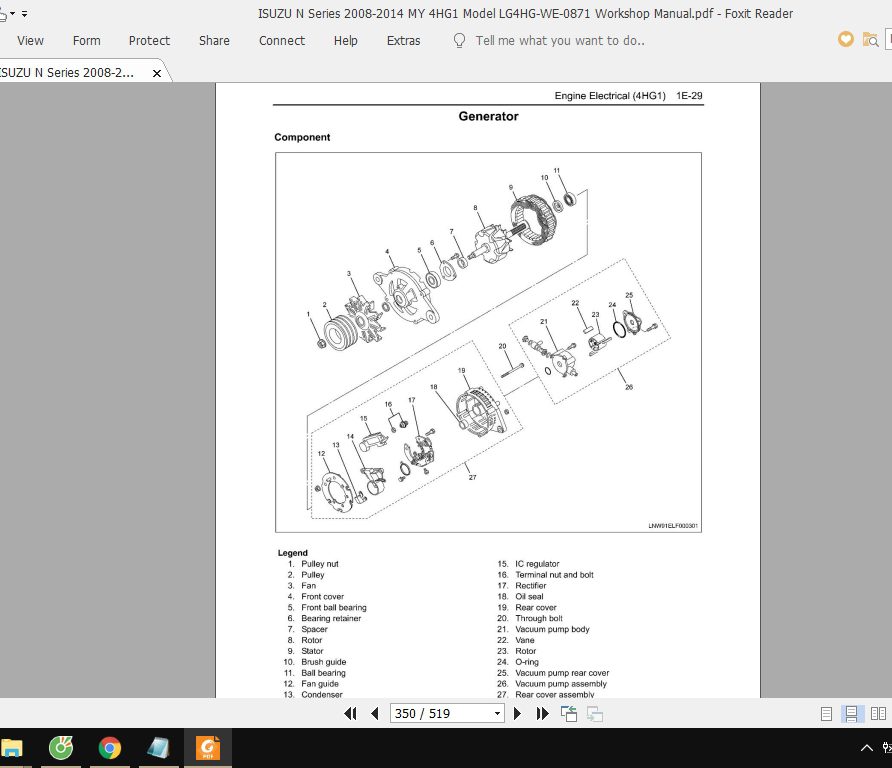892x768 pixels.
Task: Click legend entry 10. Brush guide
Action: click(315, 662)
